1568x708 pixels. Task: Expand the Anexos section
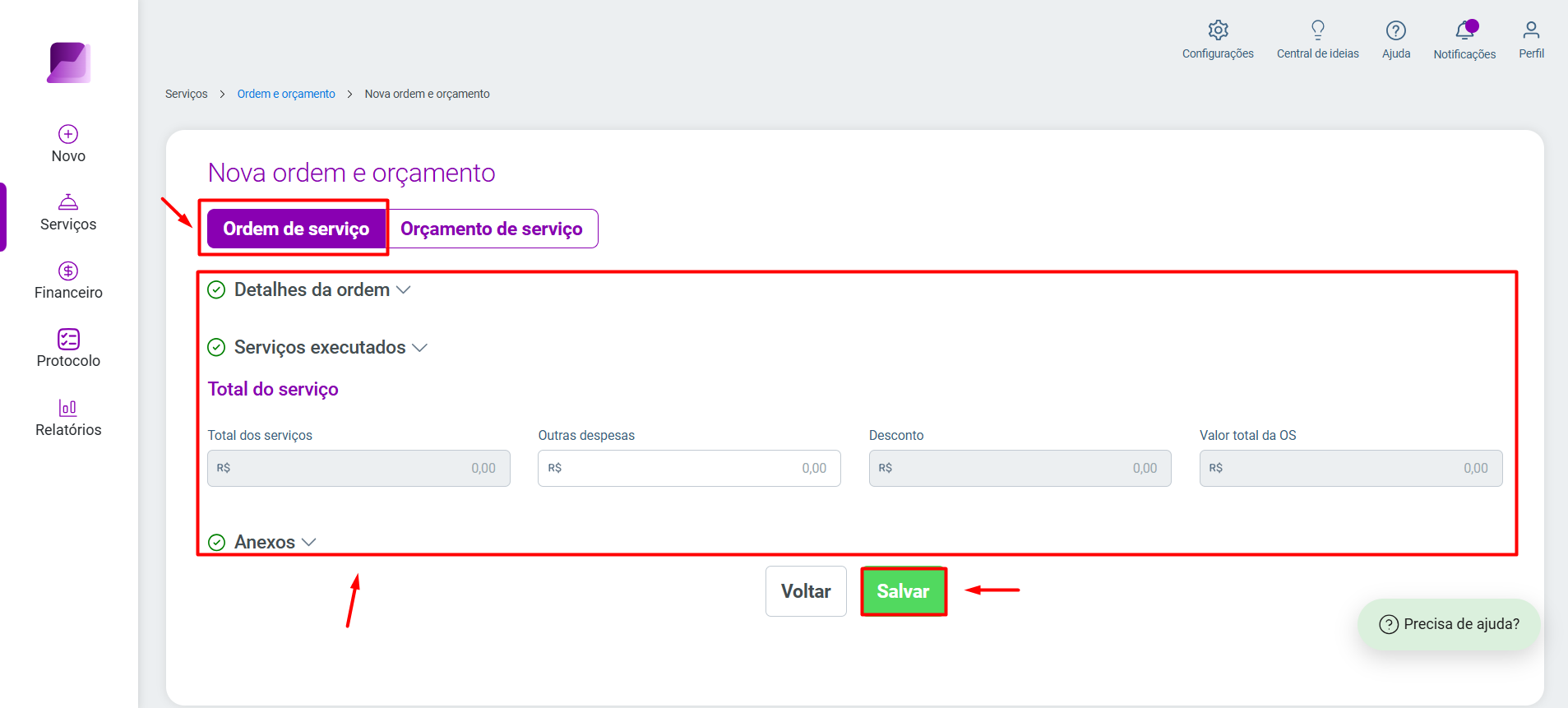(x=262, y=542)
